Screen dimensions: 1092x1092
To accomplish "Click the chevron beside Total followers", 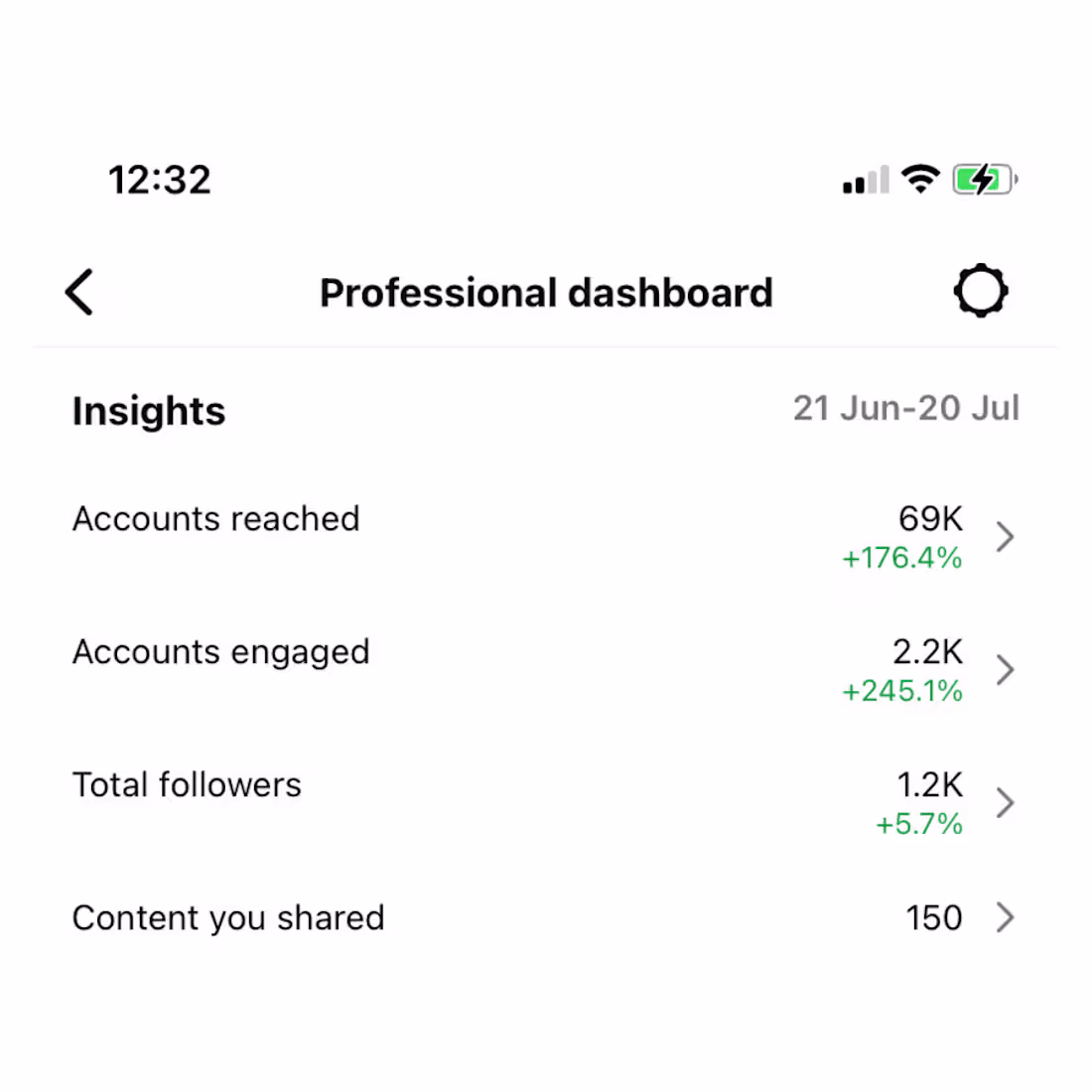I will 1006,802.
